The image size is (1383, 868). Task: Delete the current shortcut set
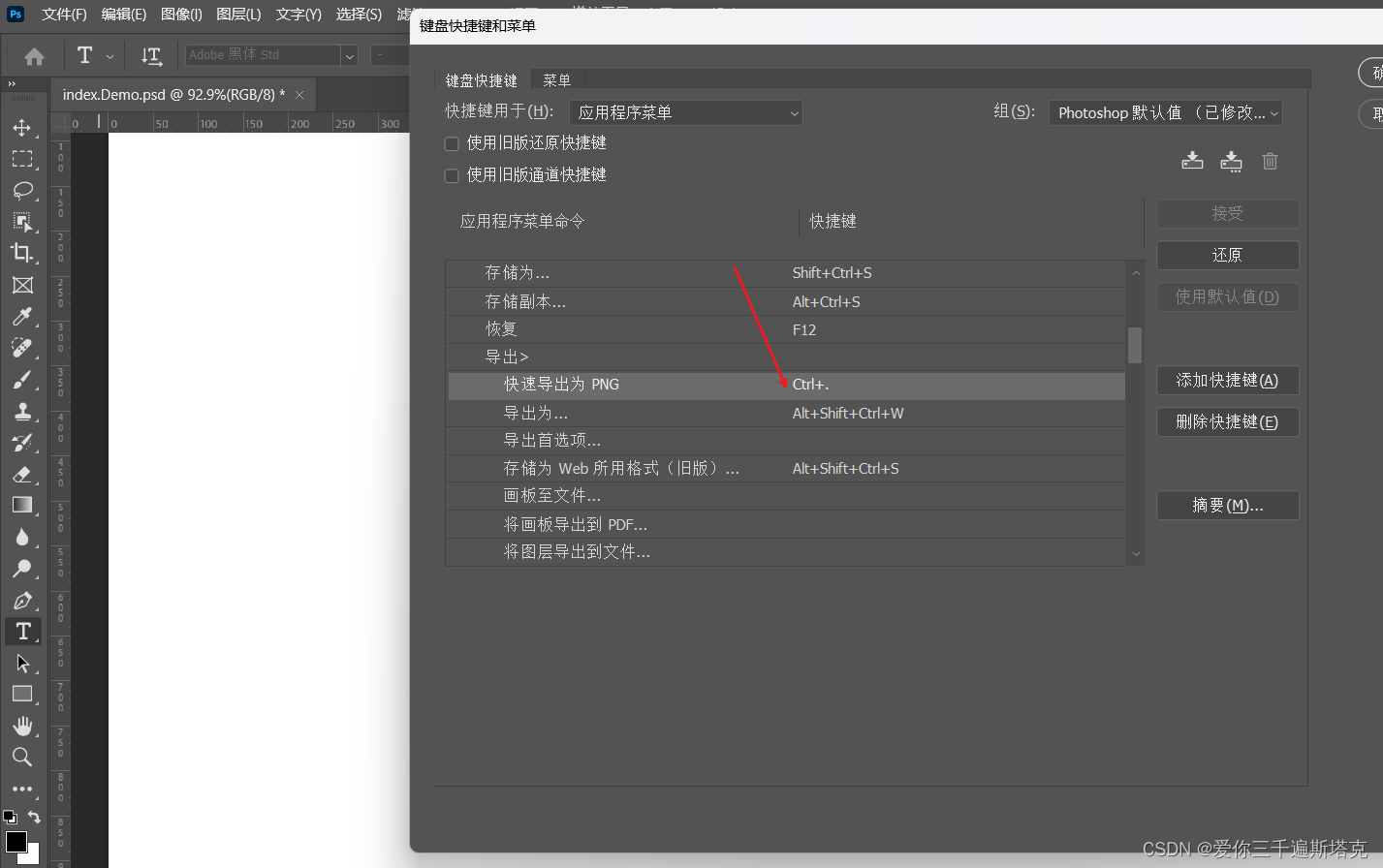(1270, 161)
